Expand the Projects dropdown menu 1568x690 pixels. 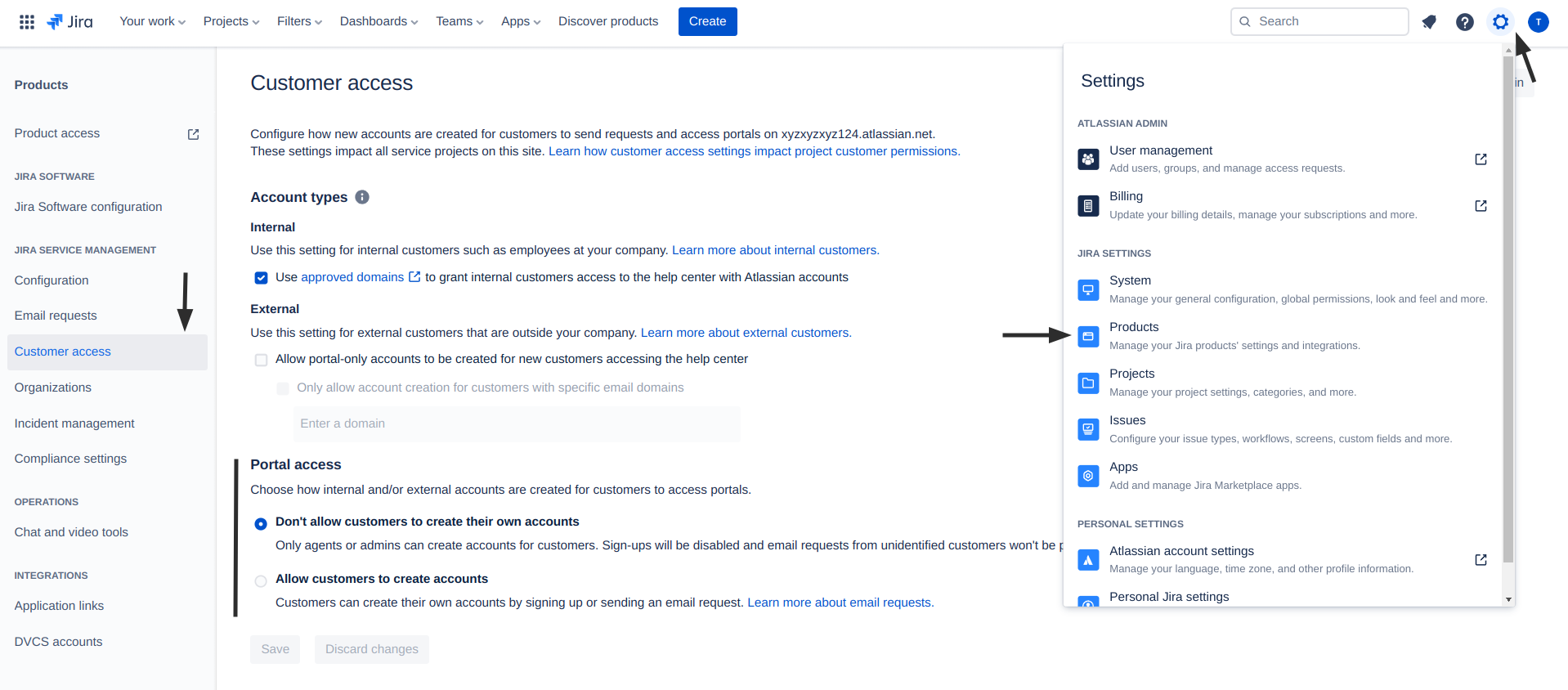tap(231, 21)
